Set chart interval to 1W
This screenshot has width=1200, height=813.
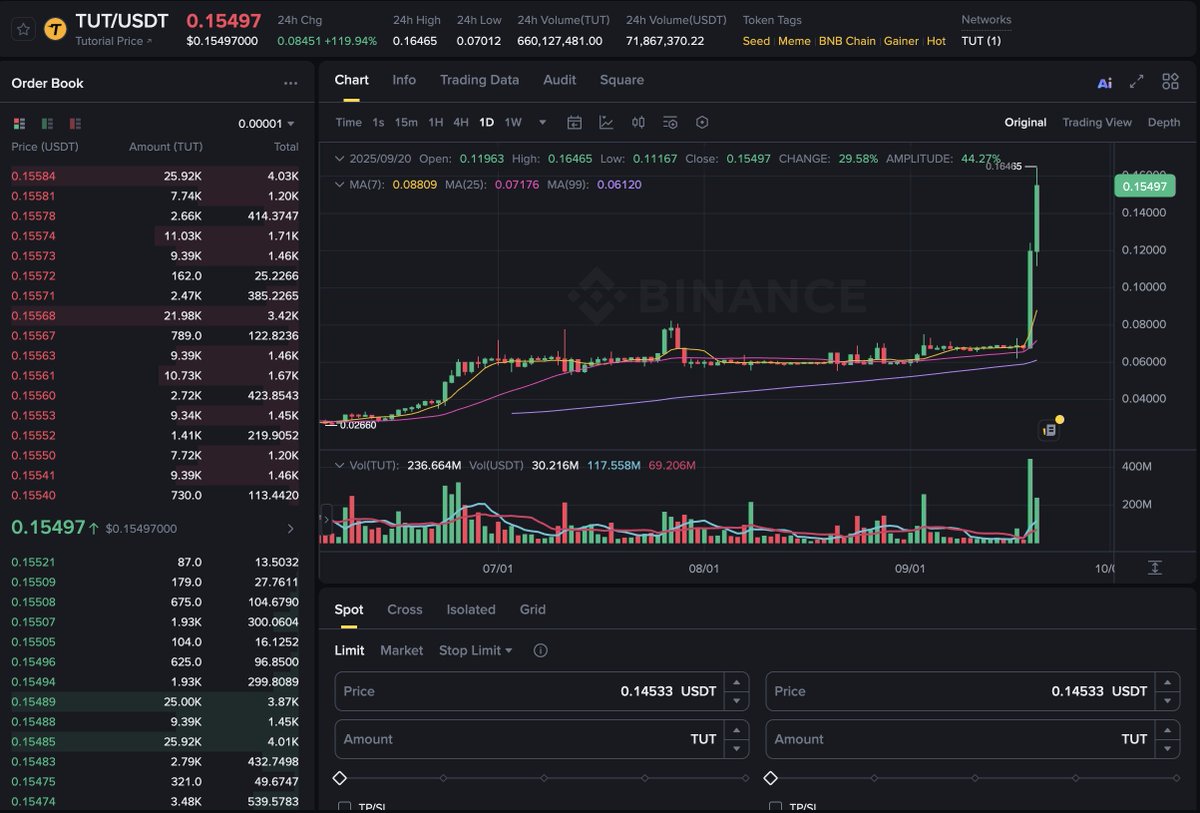[x=513, y=122]
